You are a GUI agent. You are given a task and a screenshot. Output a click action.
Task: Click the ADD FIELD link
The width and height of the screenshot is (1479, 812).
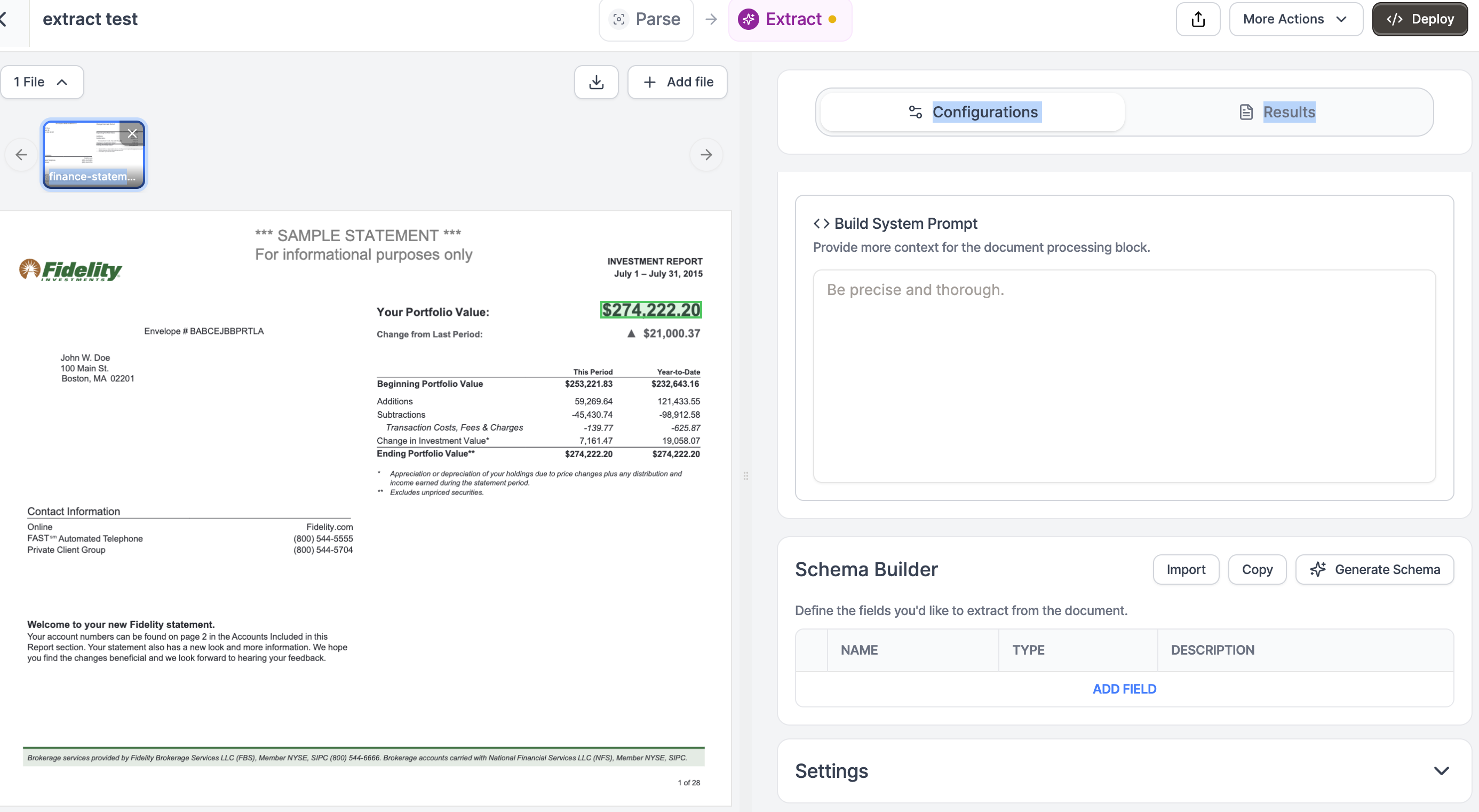coord(1124,689)
